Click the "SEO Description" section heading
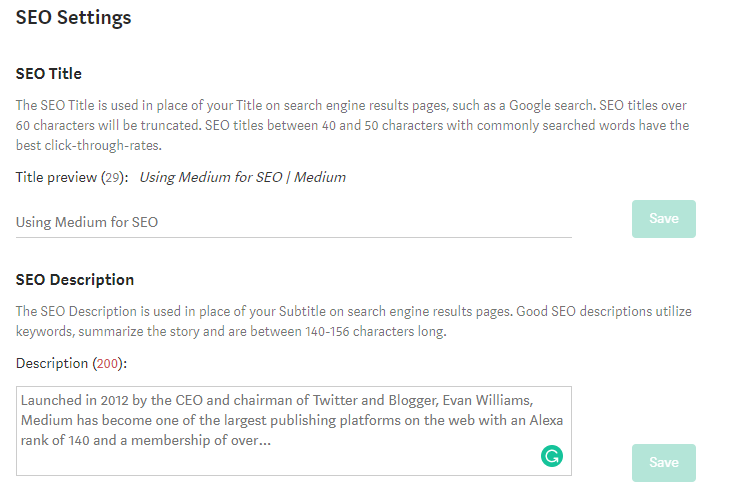Screen dimensions: 730x501 coord(75,280)
